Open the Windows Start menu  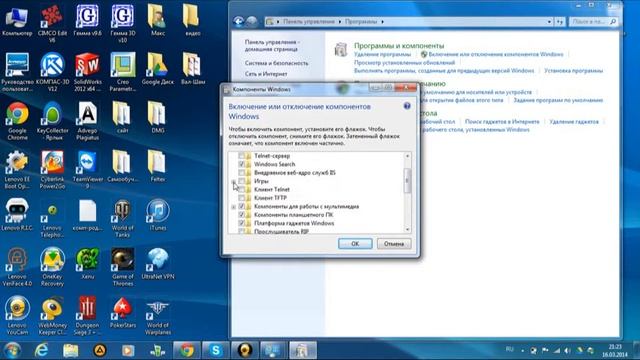click(x=12, y=350)
